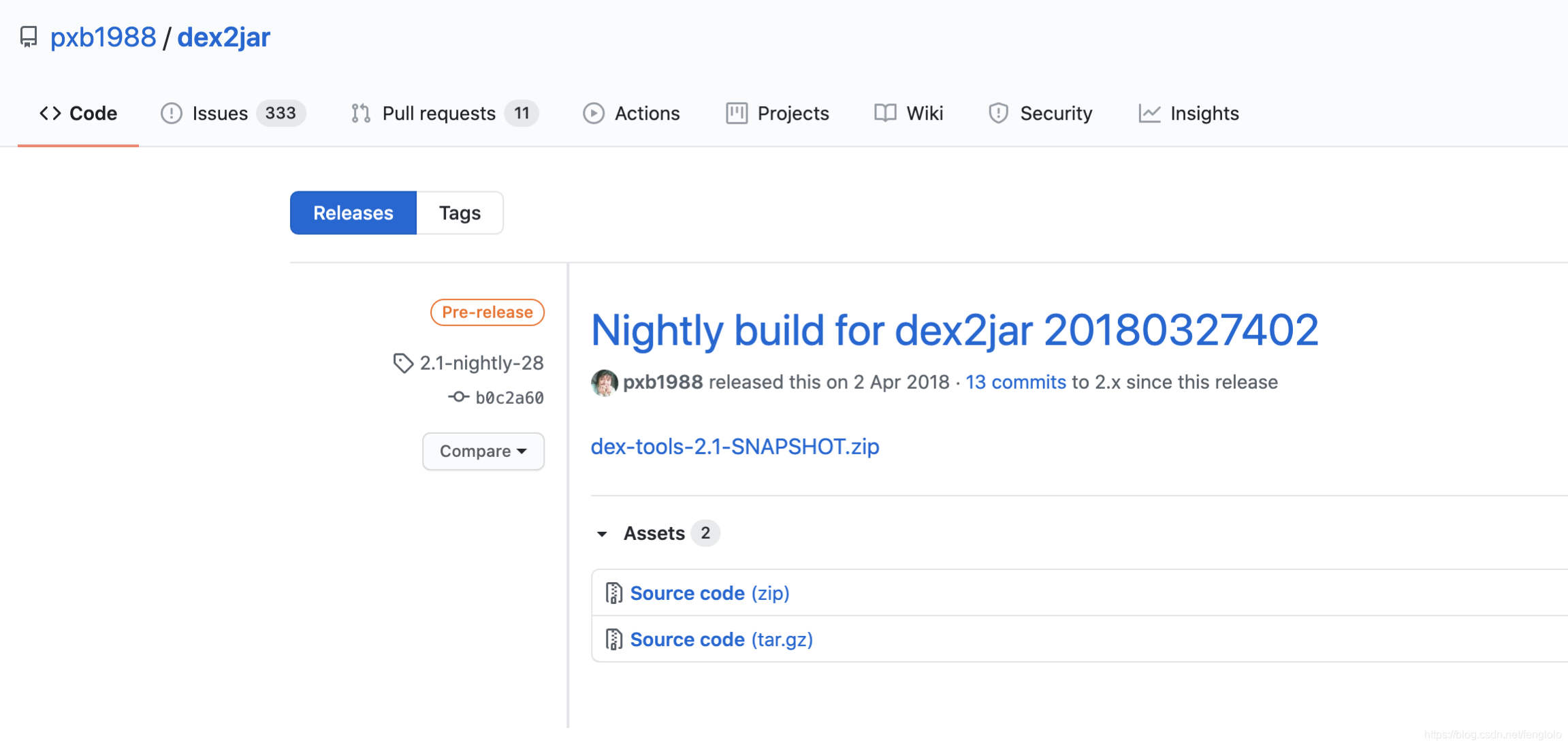Click the Security shield icon
Image resolution: width=1568 pixels, height=747 pixels.
pos(998,113)
